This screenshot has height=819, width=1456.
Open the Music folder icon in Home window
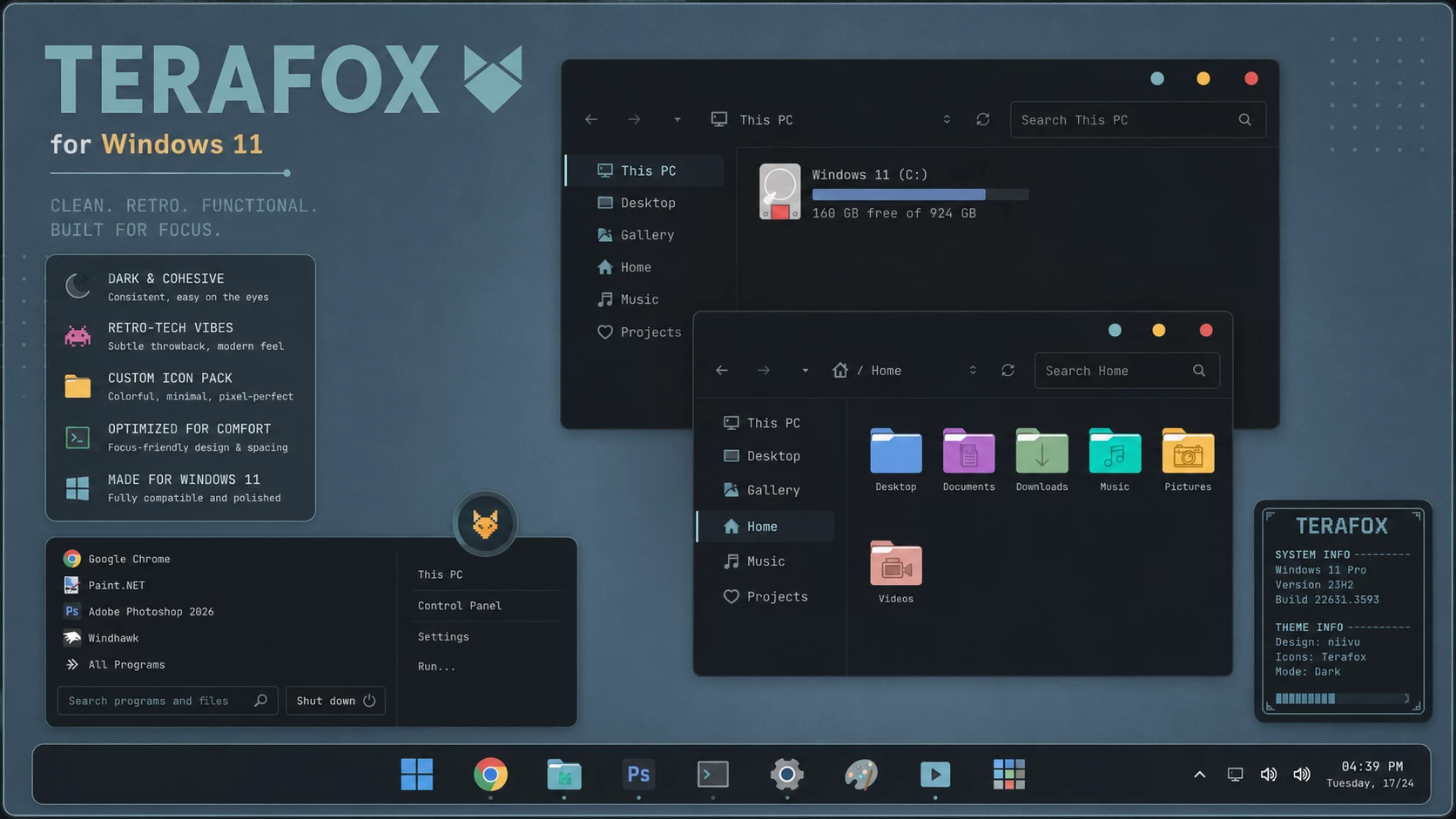point(1115,460)
